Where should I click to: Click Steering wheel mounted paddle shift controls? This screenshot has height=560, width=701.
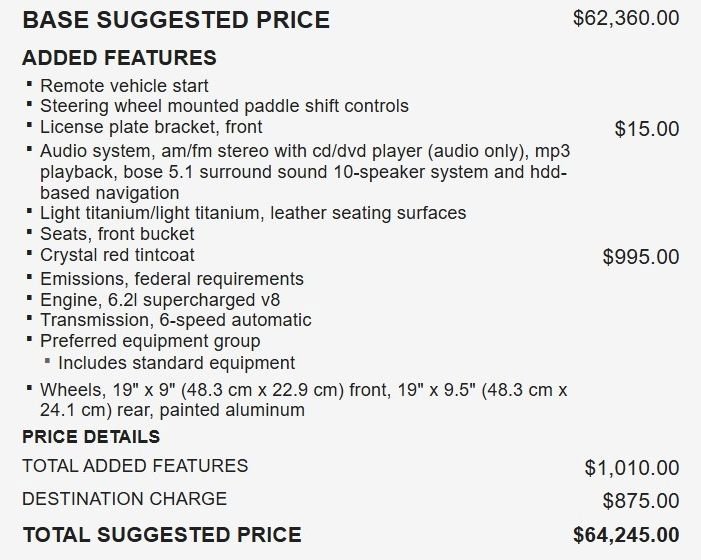[x=224, y=106]
